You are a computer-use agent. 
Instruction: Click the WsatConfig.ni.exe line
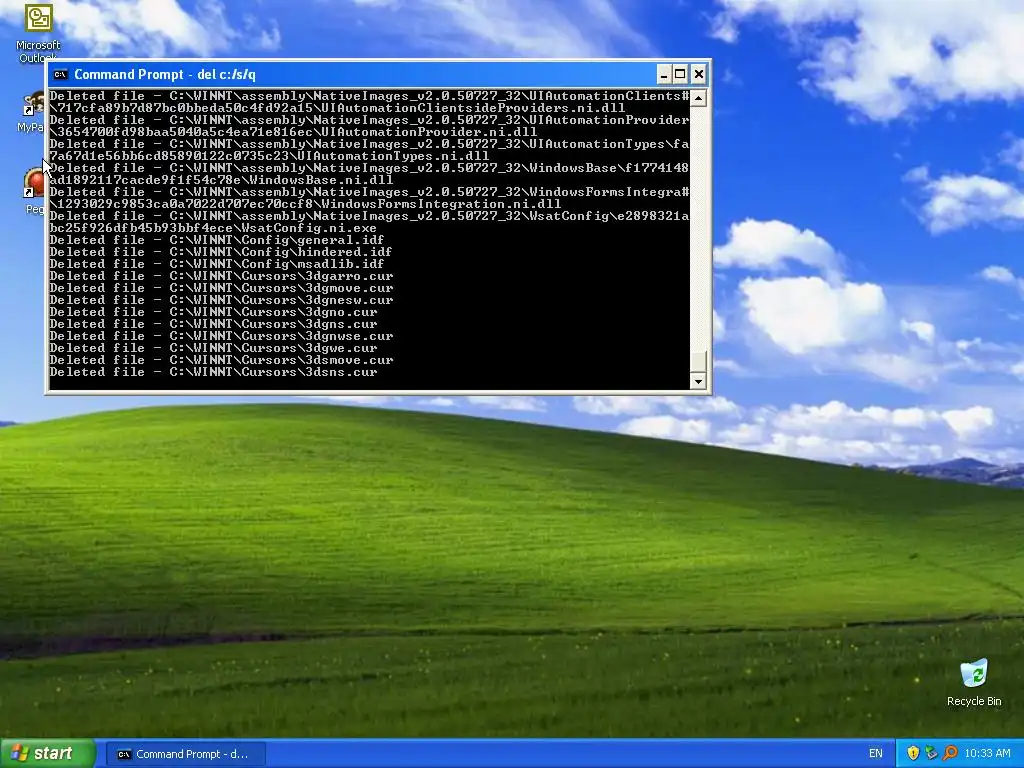(x=213, y=228)
